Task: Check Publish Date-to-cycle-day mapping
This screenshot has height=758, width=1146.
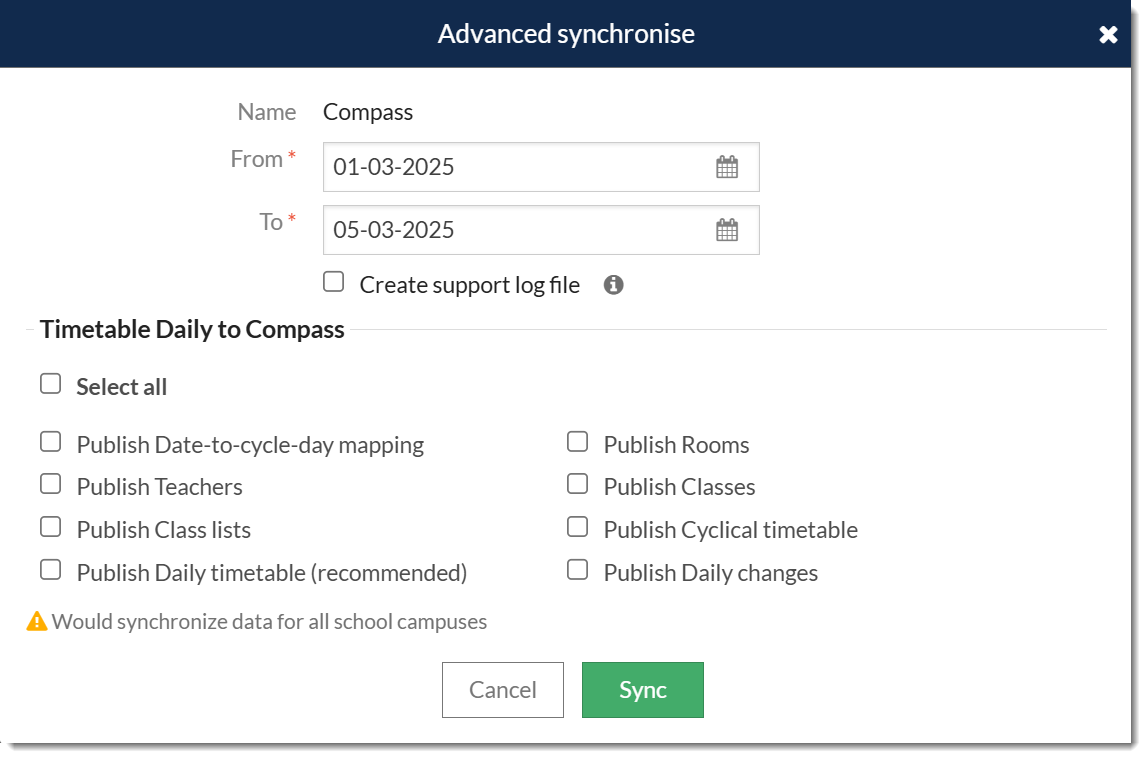Action: pyautogui.click(x=50, y=442)
